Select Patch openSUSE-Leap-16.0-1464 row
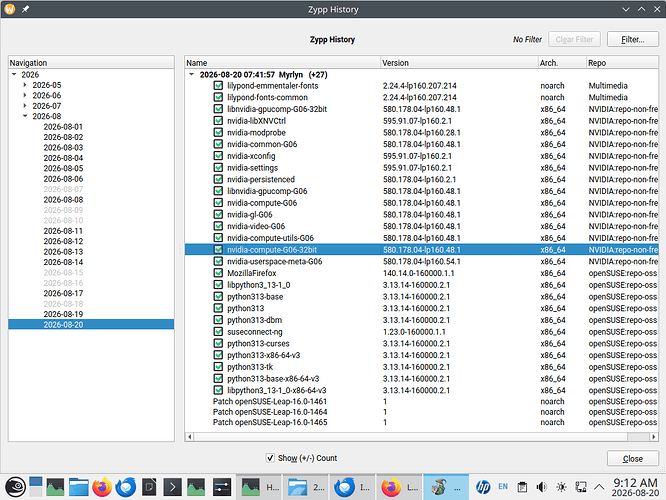This screenshot has height=500, width=666. click(422, 412)
